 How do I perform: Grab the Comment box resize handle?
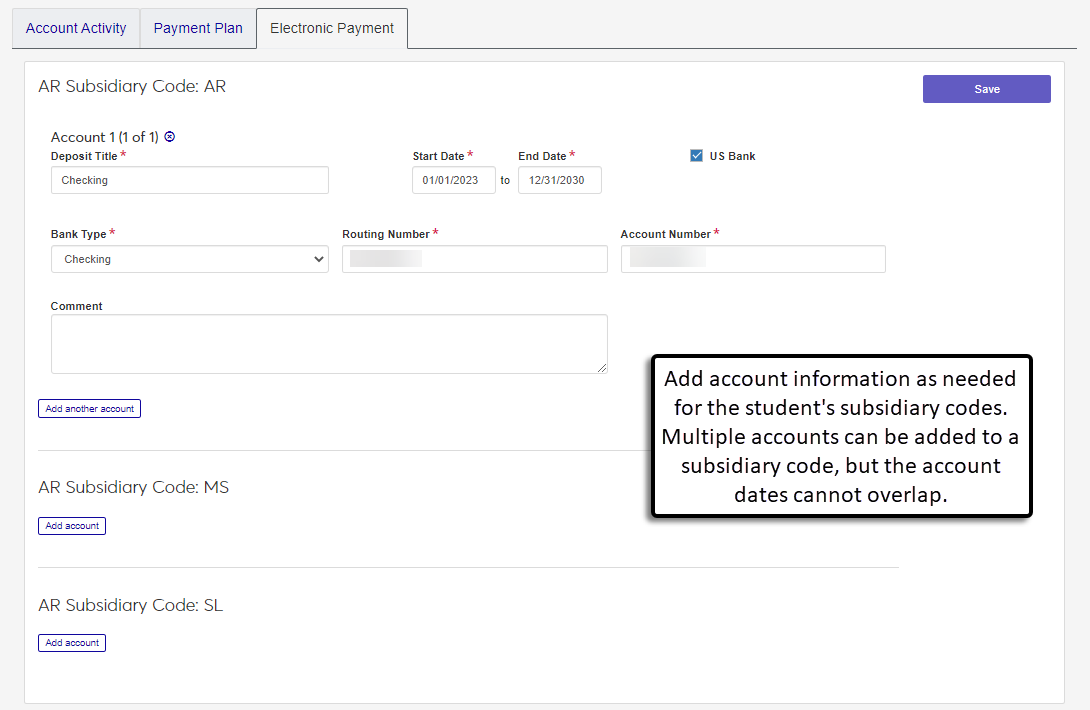602,368
